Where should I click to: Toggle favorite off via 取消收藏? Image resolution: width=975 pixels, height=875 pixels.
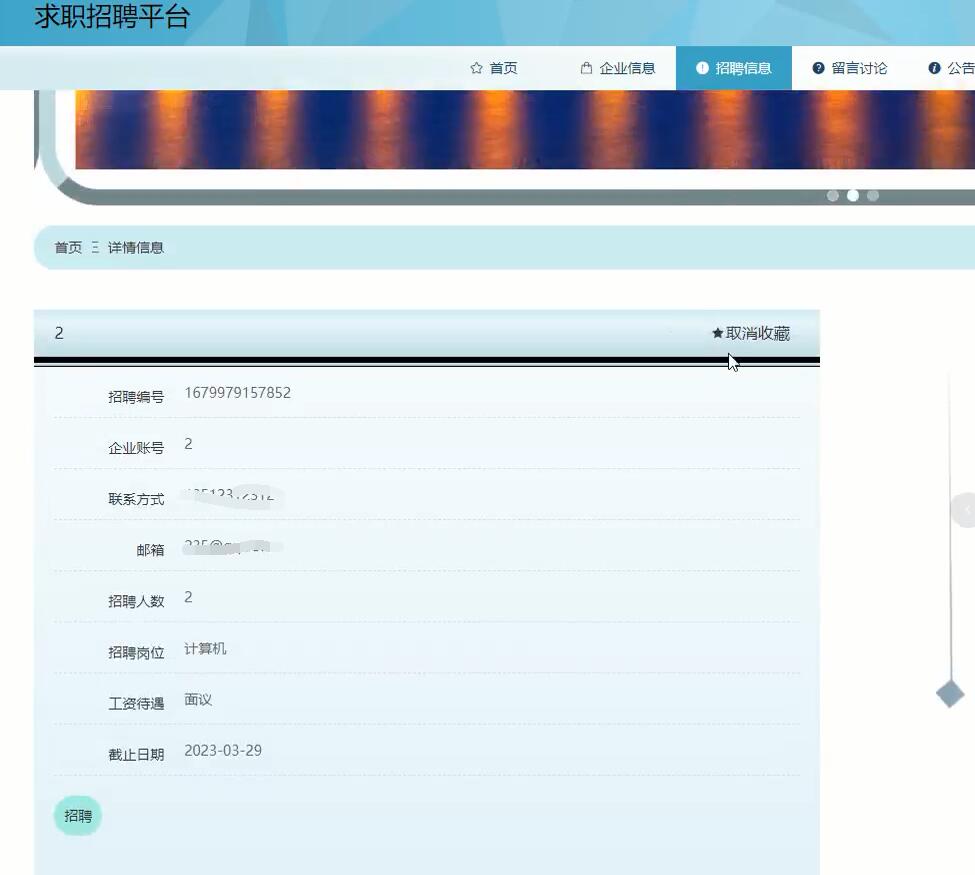pyautogui.click(x=752, y=333)
